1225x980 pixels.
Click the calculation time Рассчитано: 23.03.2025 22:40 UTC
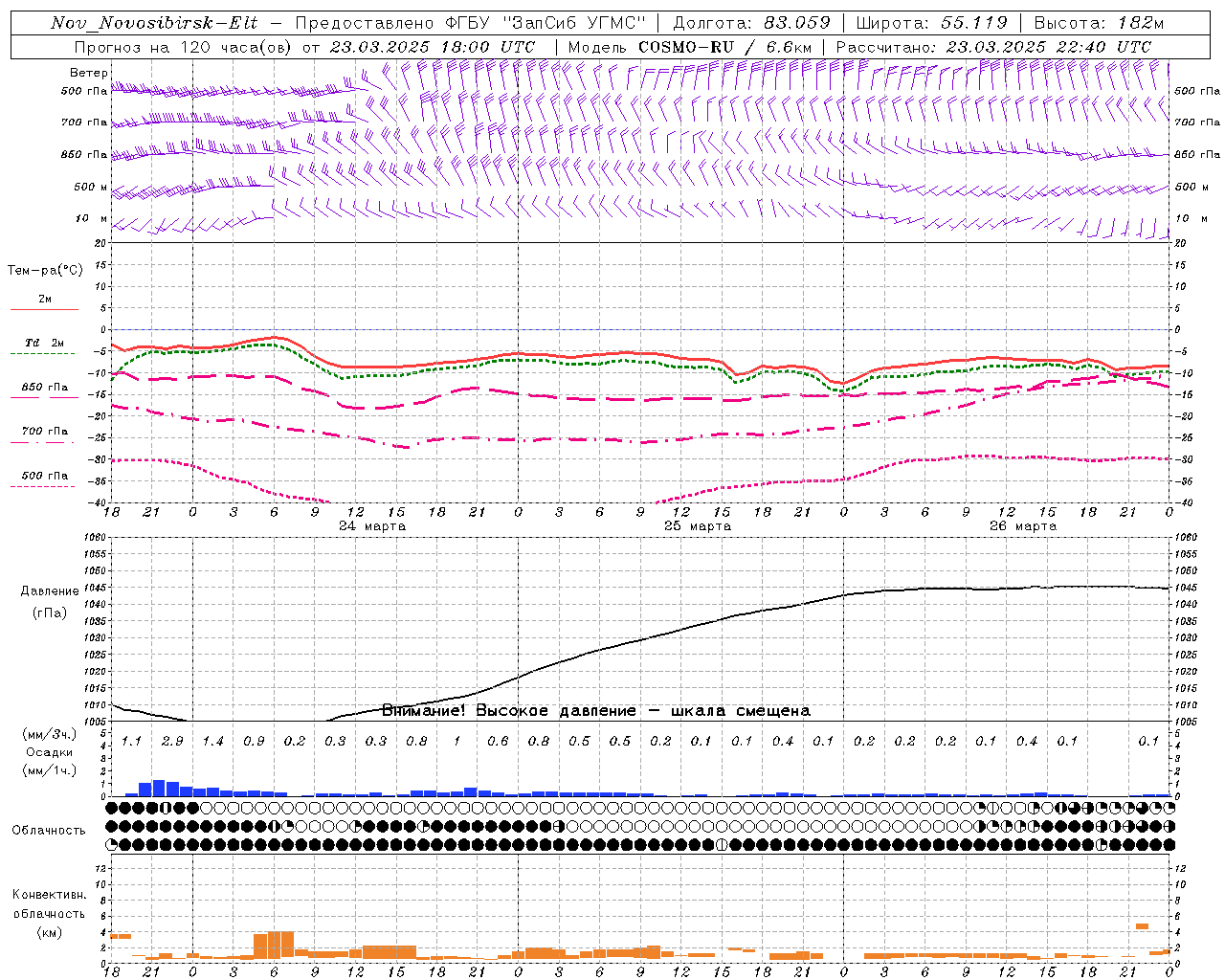tap(993, 47)
